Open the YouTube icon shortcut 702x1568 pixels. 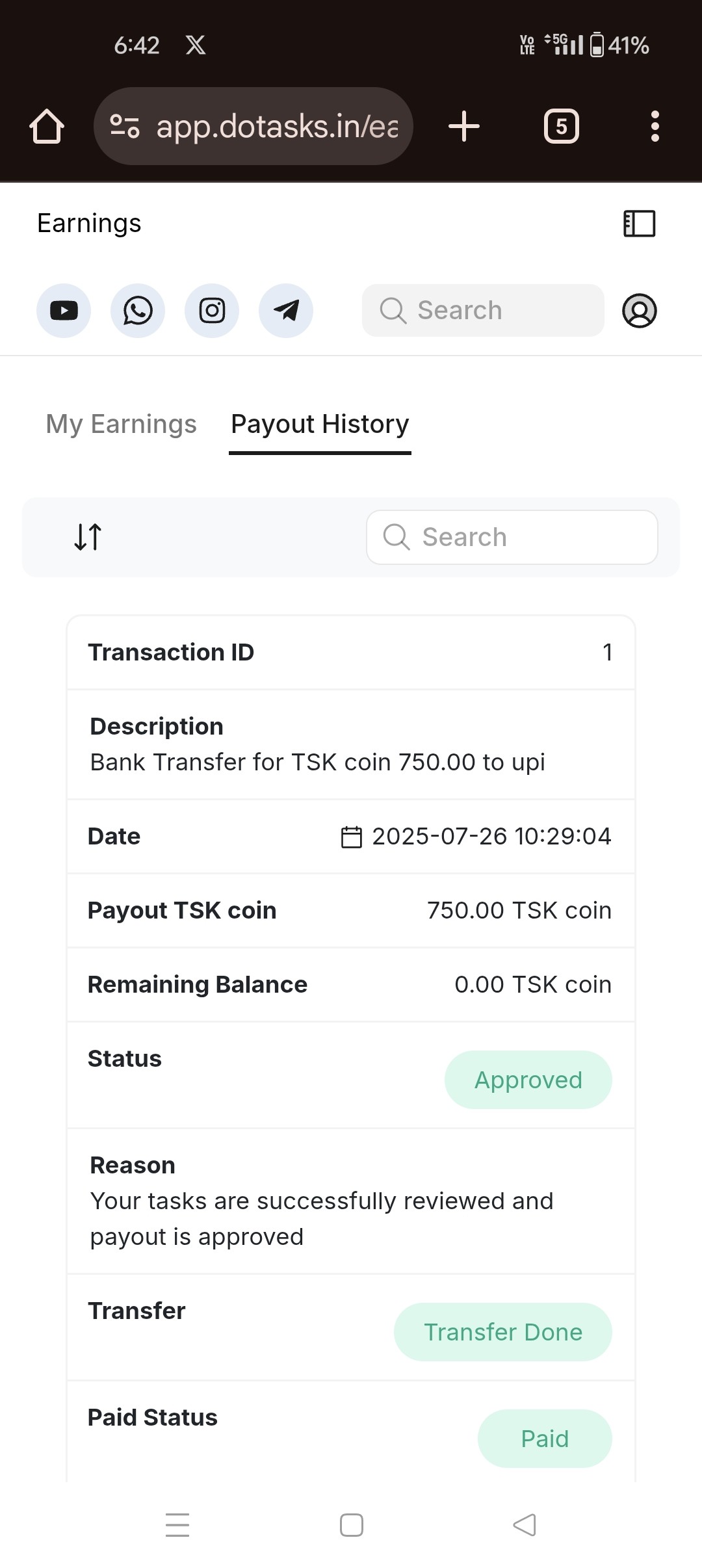[x=64, y=311]
